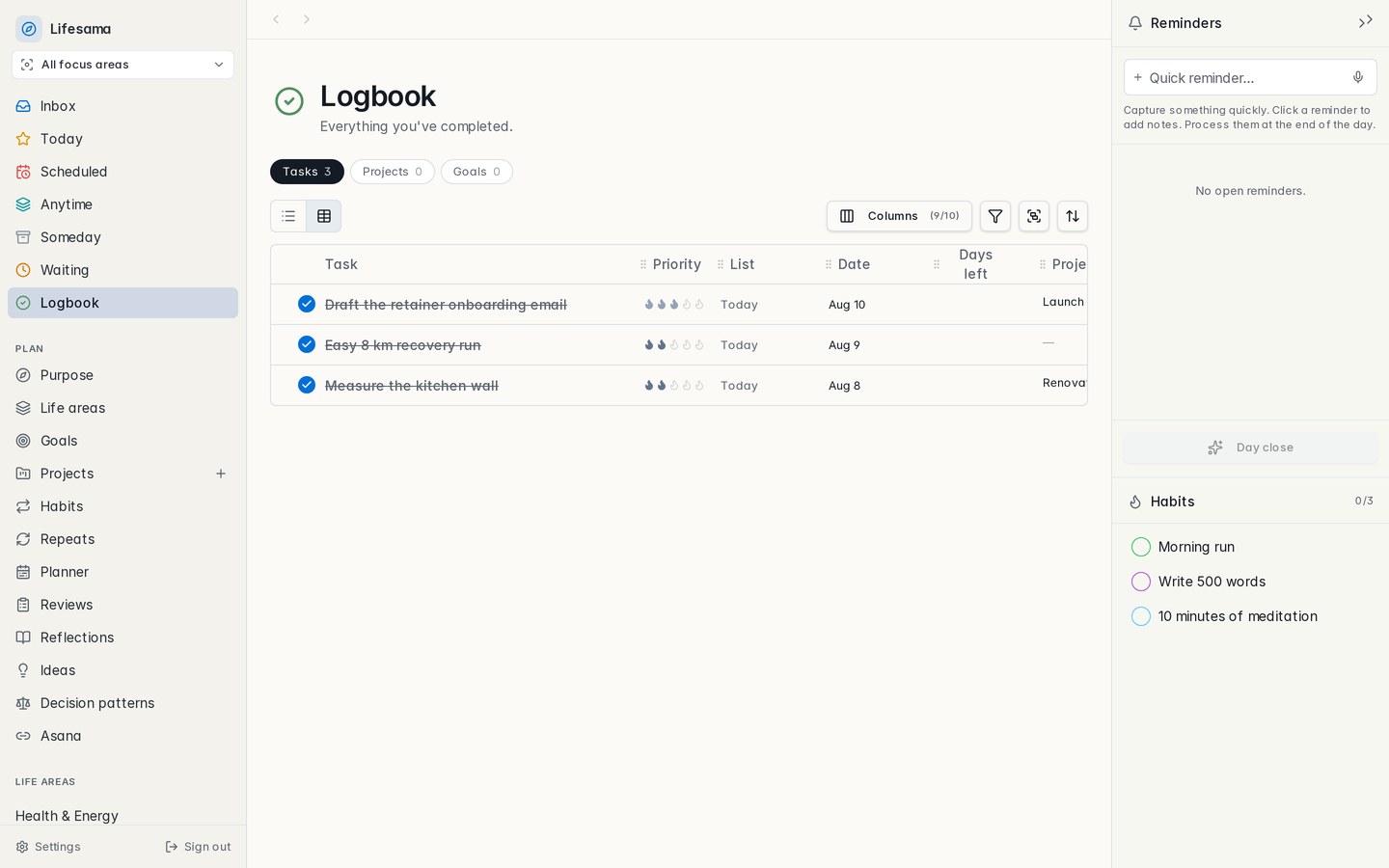1389x868 pixels.
Task: Mark Write 500 words habit done
Action: [x=1140, y=582]
